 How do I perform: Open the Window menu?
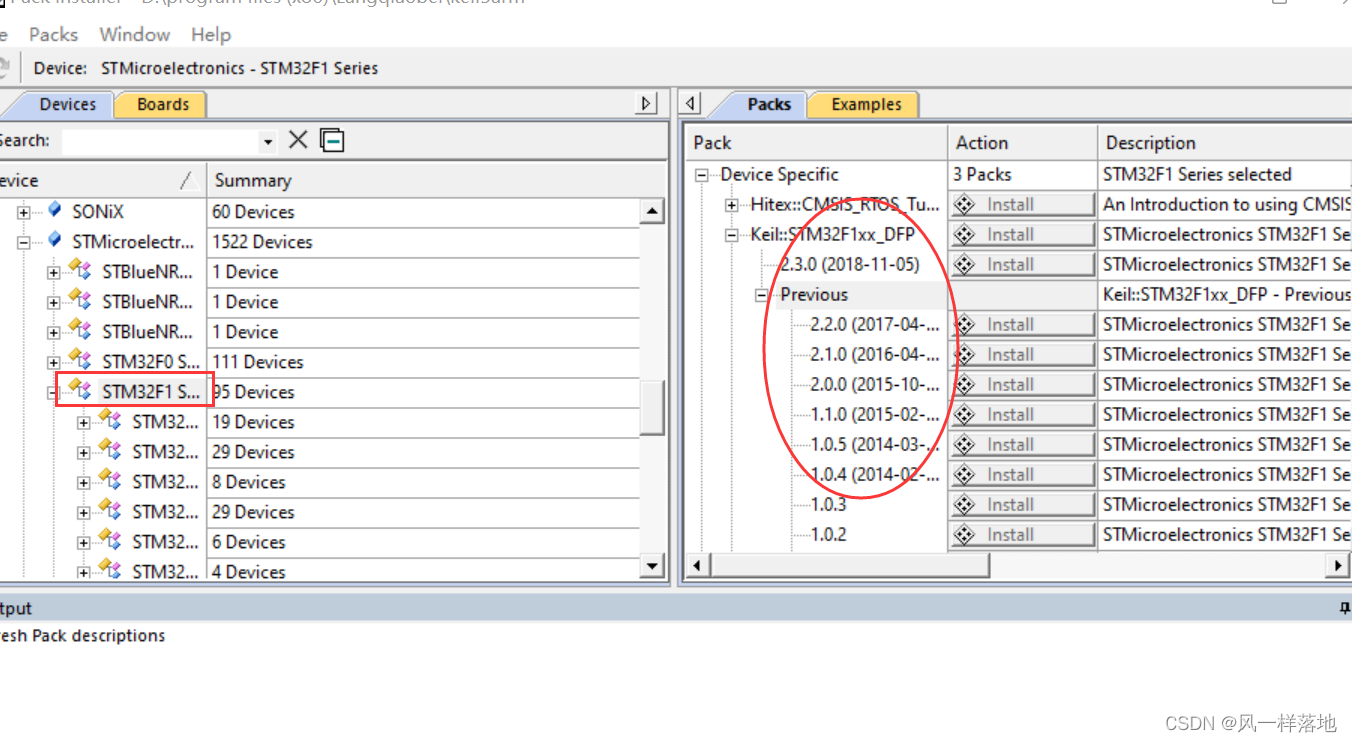(x=135, y=34)
